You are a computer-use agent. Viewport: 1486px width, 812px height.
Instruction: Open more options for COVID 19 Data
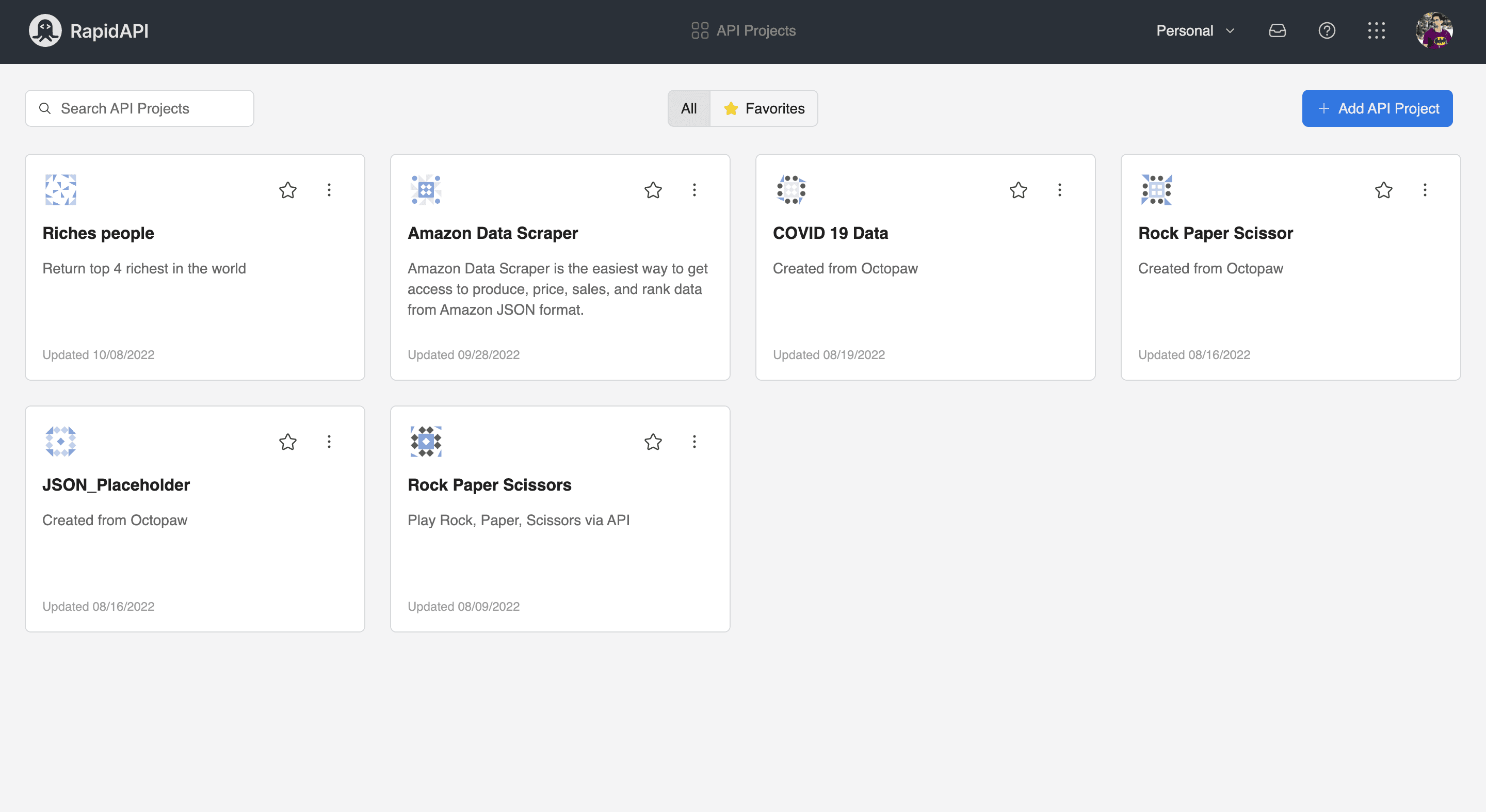1059,190
